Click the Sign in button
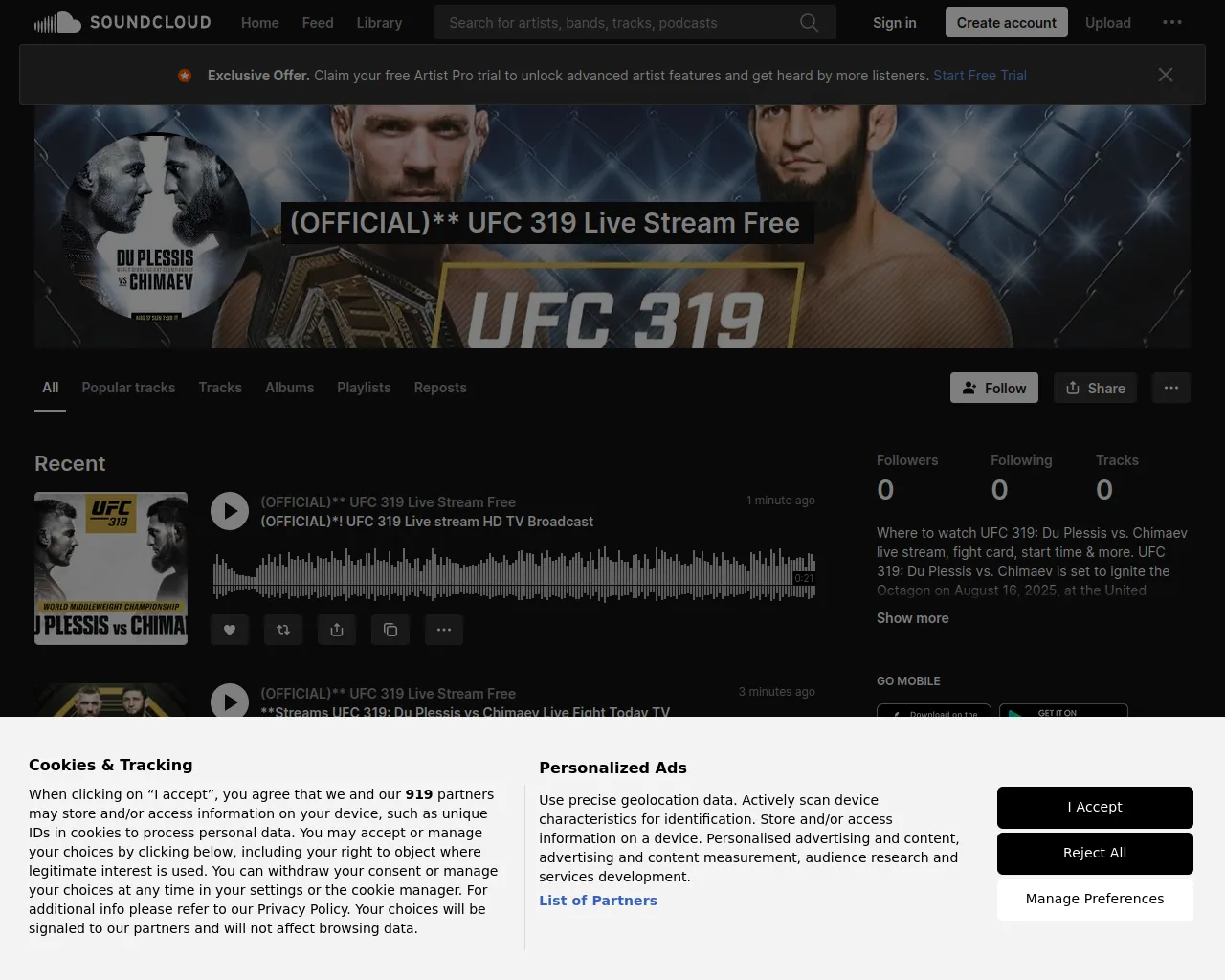 (x=895, y=22)
